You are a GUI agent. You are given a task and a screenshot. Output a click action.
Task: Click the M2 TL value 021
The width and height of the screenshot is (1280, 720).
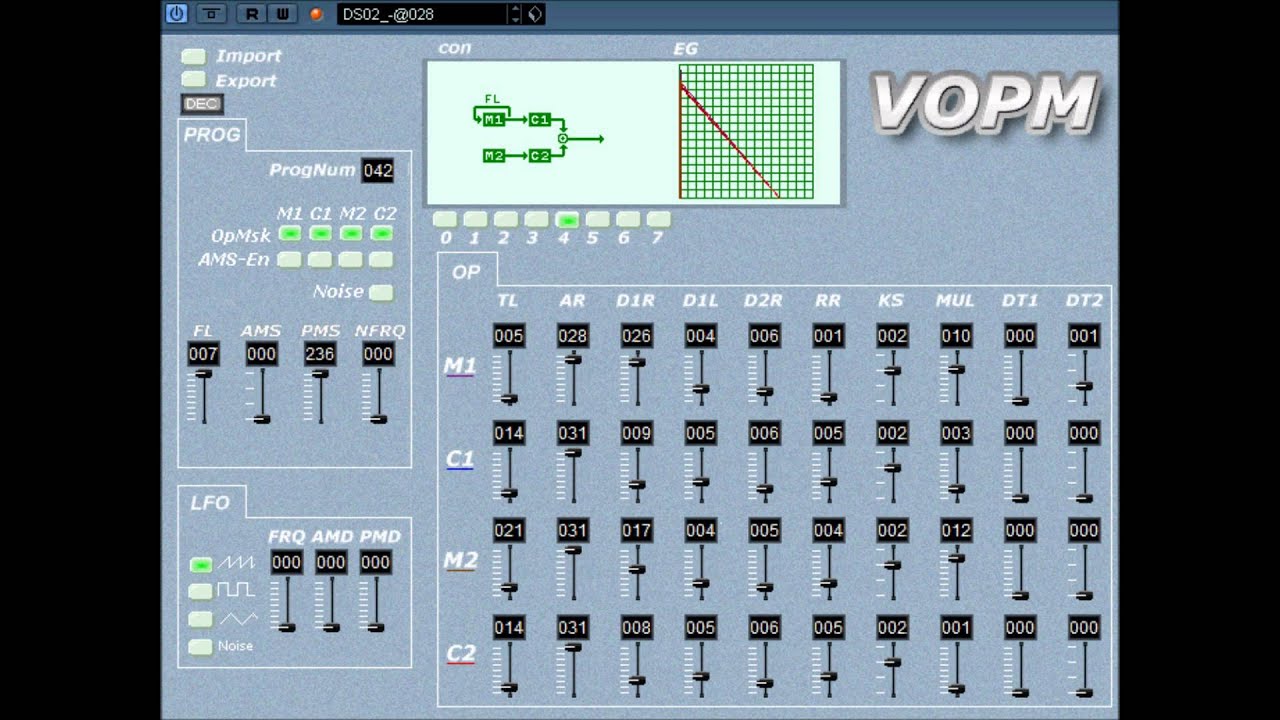(x=508, y=530)
